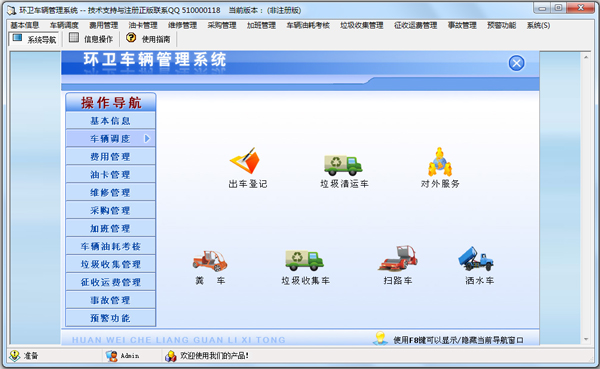Select 基本信息 in the navigation sidebar
600x369 pixels.
point(110,121)
